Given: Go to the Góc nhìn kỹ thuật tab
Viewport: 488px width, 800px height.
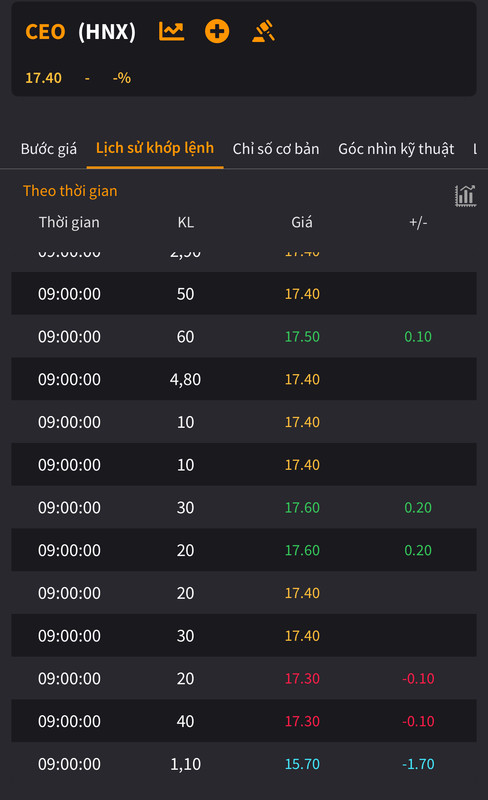Looking at the screenshot, I should coord(396,148).
